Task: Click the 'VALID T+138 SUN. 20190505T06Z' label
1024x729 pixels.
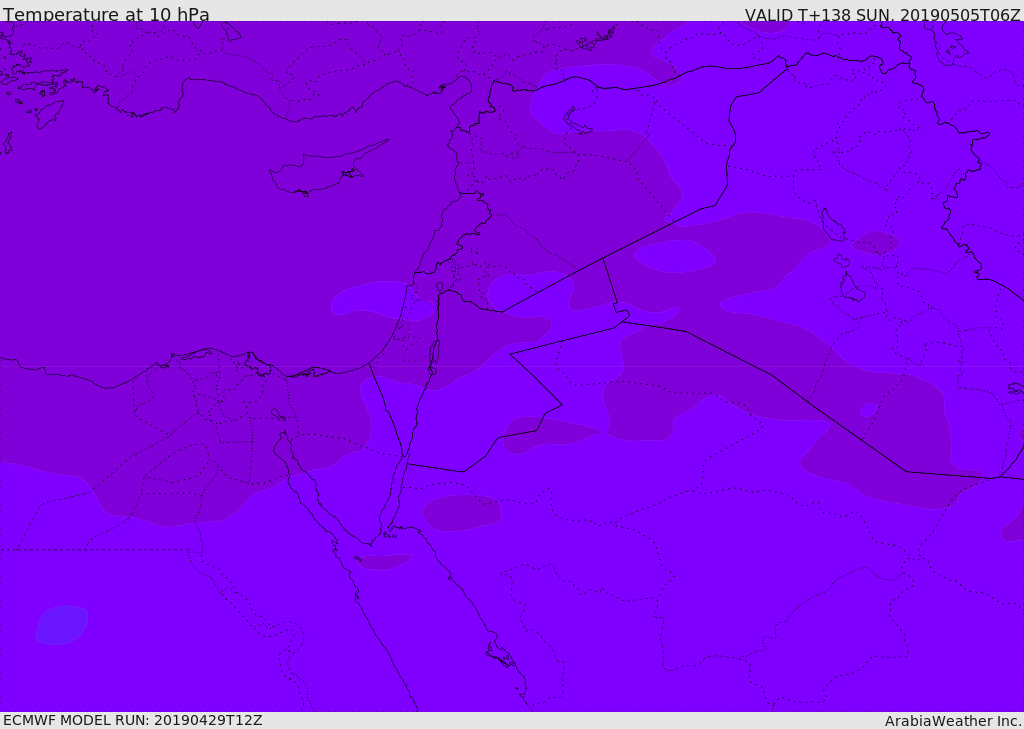Action: [x=882, y=15]
